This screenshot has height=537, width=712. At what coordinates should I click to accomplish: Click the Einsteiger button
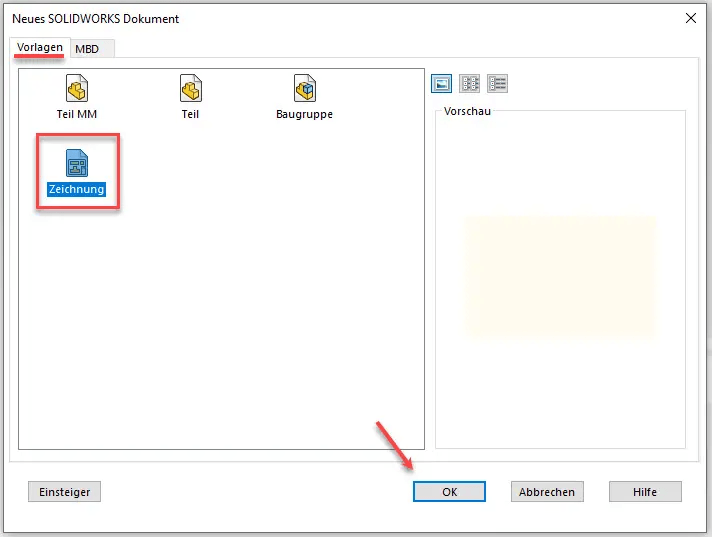[65, 492]
